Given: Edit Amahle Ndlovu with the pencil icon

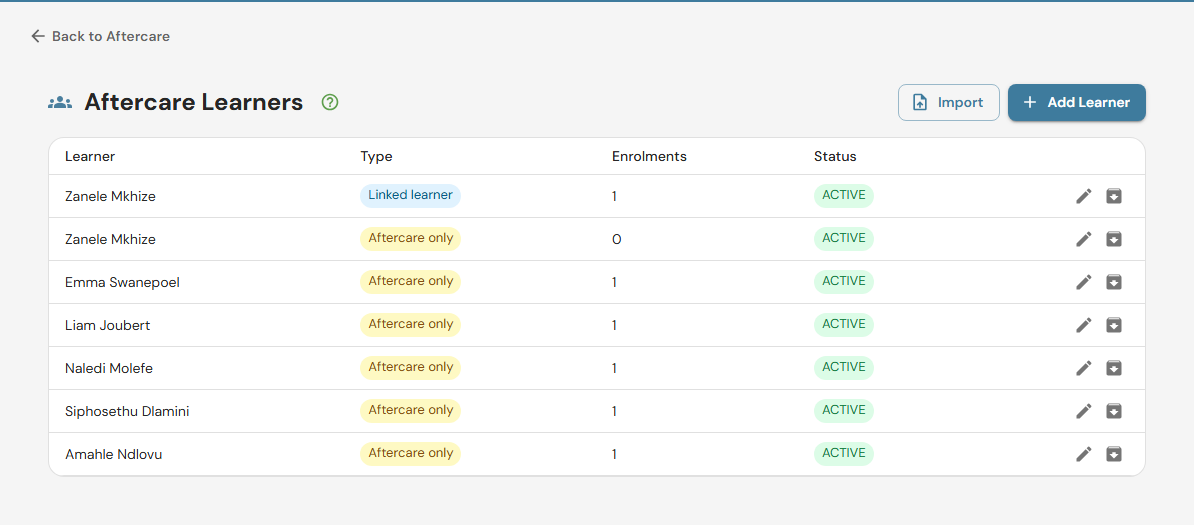Looking at the screenshot, I should click(x=1083, y=454).
